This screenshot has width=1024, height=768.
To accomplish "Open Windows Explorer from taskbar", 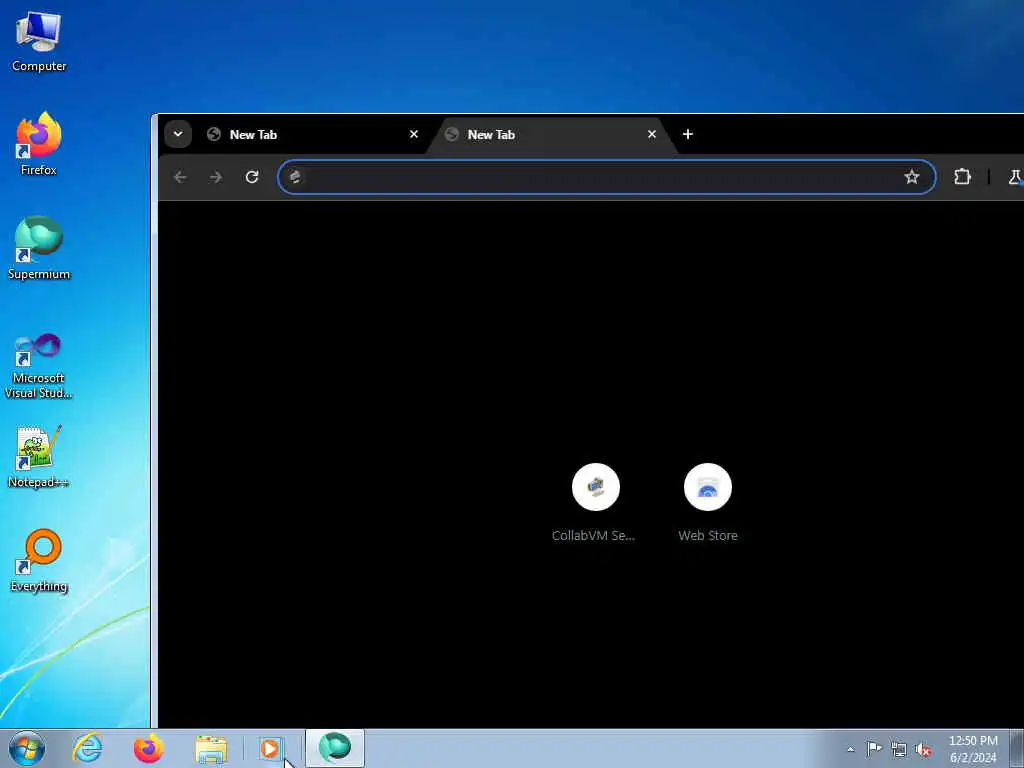I will click(x=211, y=748).
